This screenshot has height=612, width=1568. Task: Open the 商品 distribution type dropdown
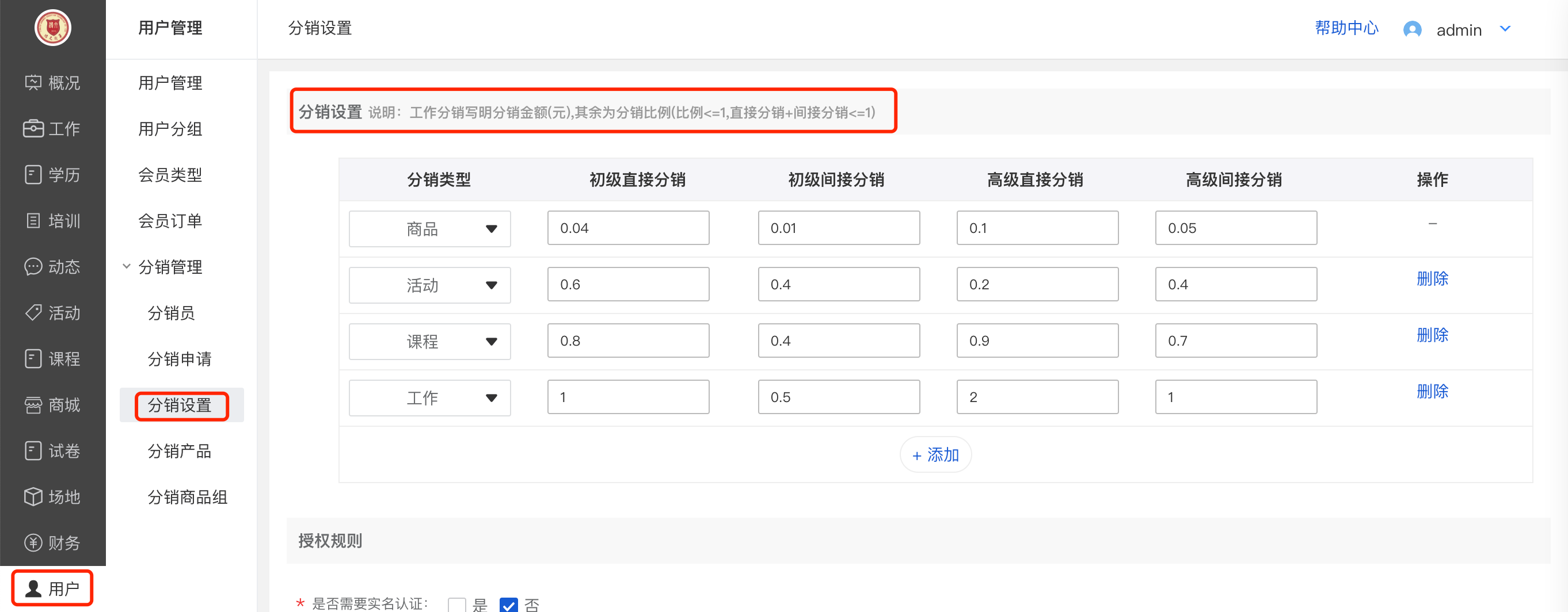pos(430,229)
